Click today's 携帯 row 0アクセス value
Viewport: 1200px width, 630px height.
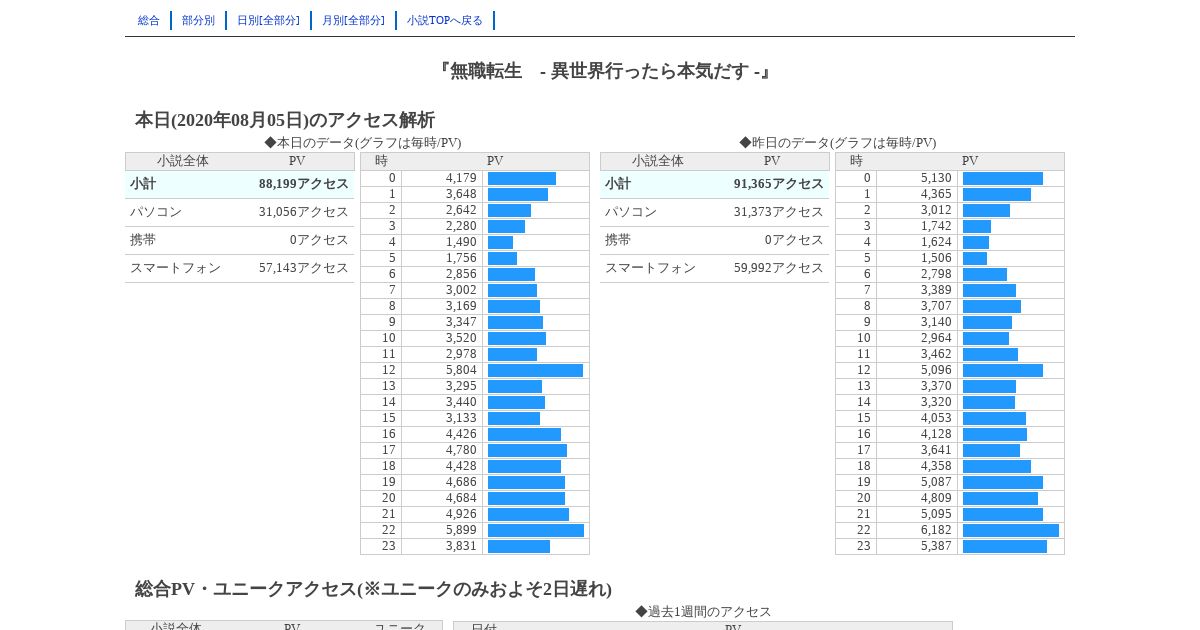pyautogui.click(x=319, y=240)
